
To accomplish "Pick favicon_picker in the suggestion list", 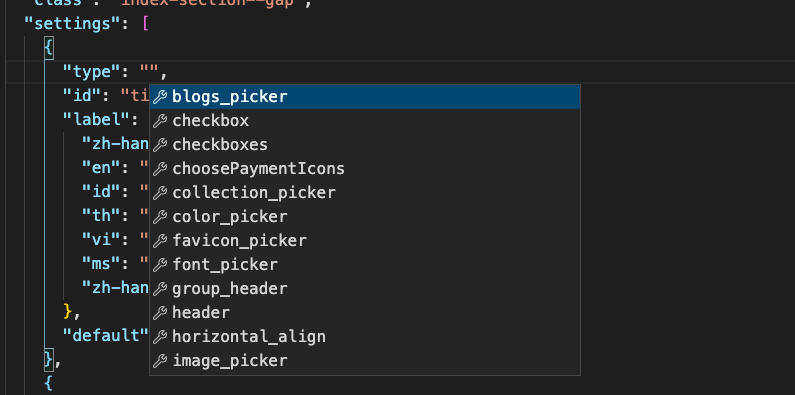I will (x=365, y=240).
